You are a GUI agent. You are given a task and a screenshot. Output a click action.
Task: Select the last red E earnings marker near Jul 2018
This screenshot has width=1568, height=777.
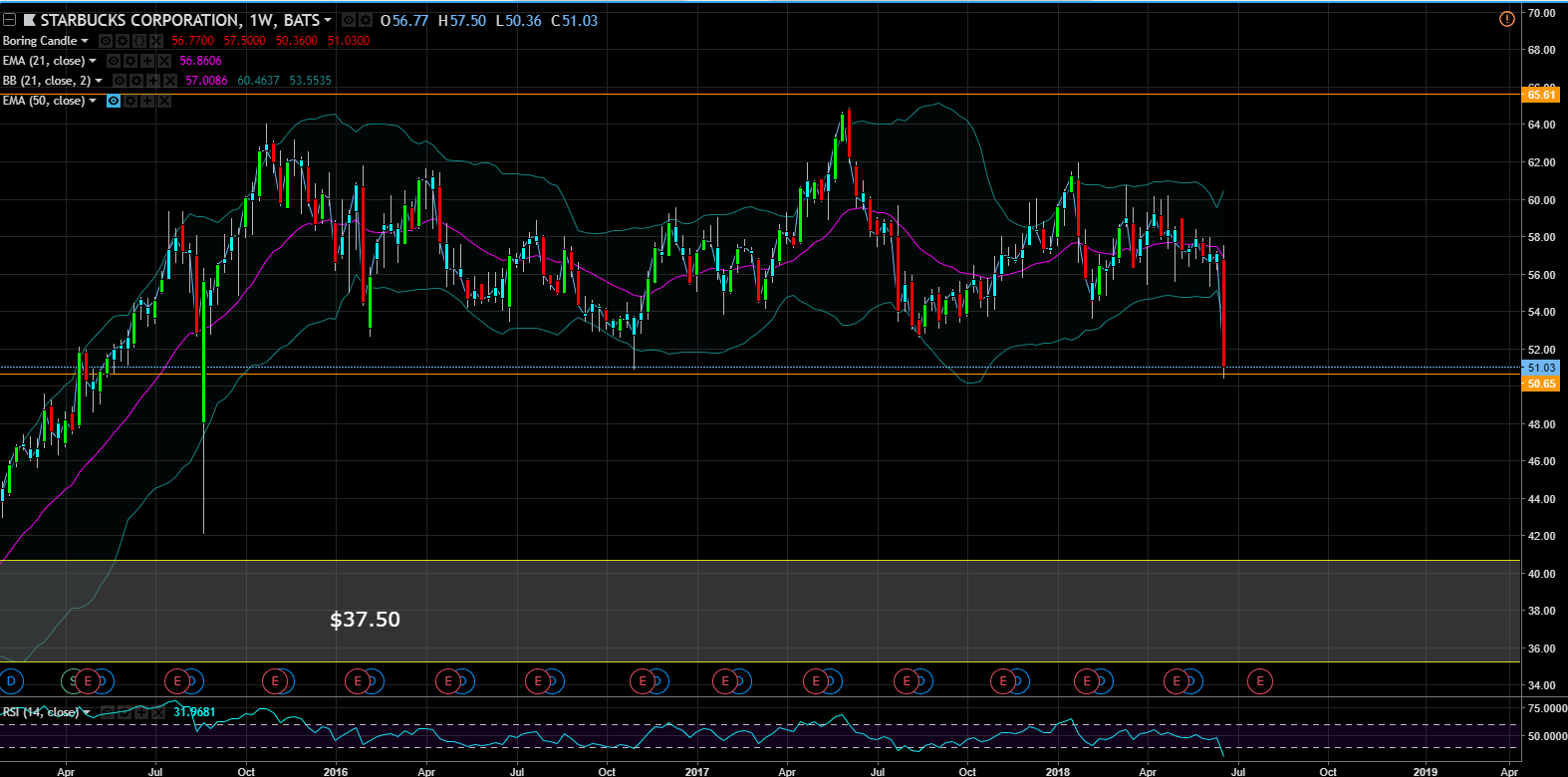[x=1260, y=681]
